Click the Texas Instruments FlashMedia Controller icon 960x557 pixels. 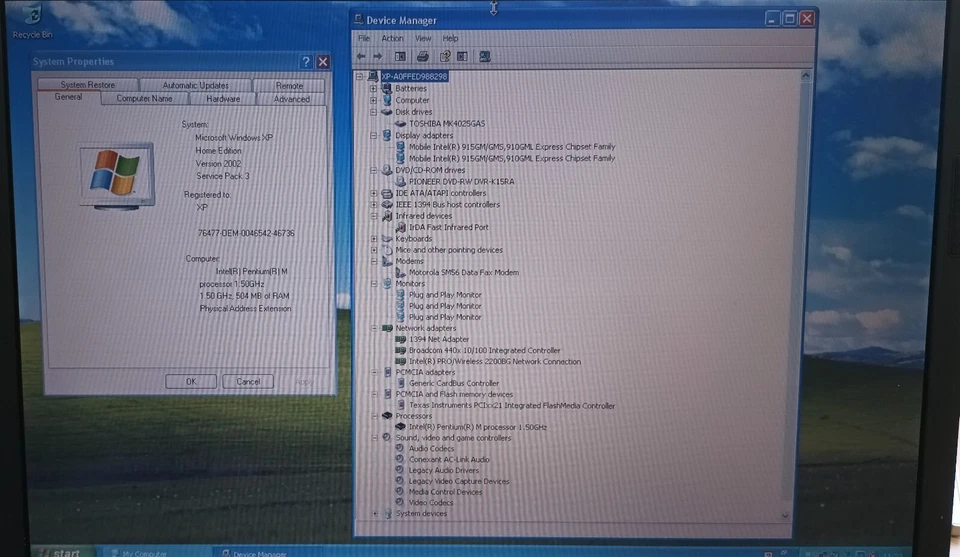(x=400, y=405)
